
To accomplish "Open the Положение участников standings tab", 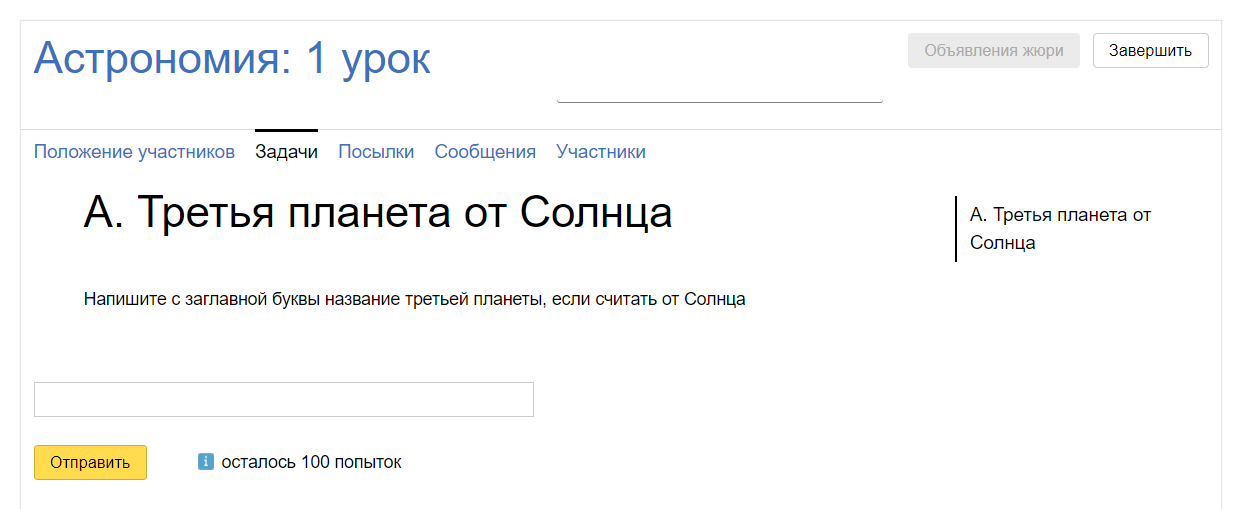I will click(x=134, y=152).
